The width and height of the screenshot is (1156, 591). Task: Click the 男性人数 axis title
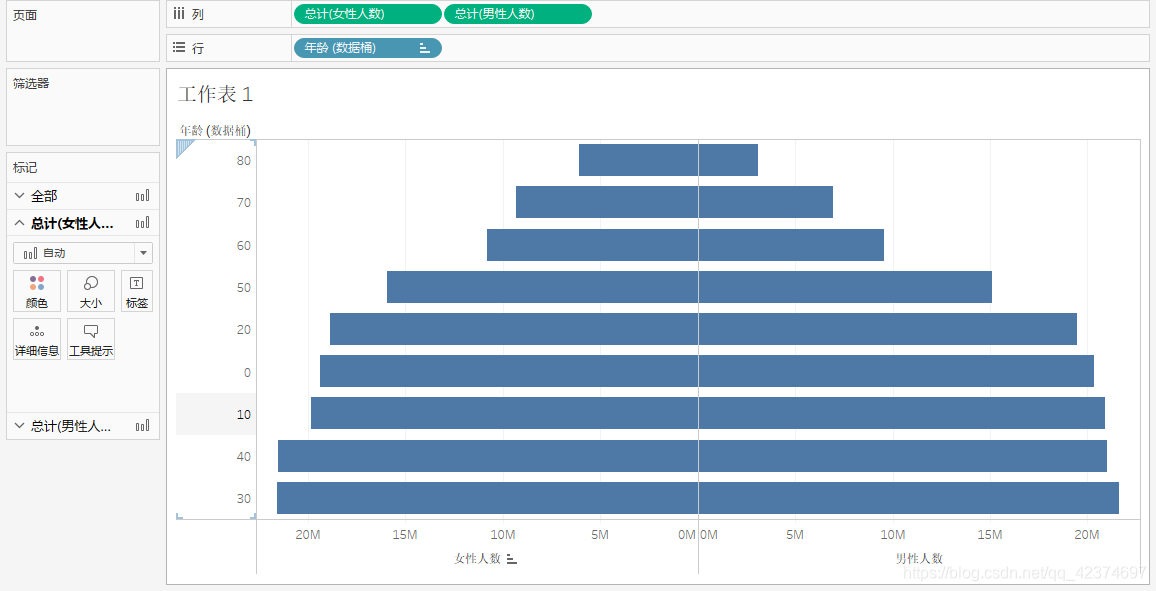[x=919, y=559]
